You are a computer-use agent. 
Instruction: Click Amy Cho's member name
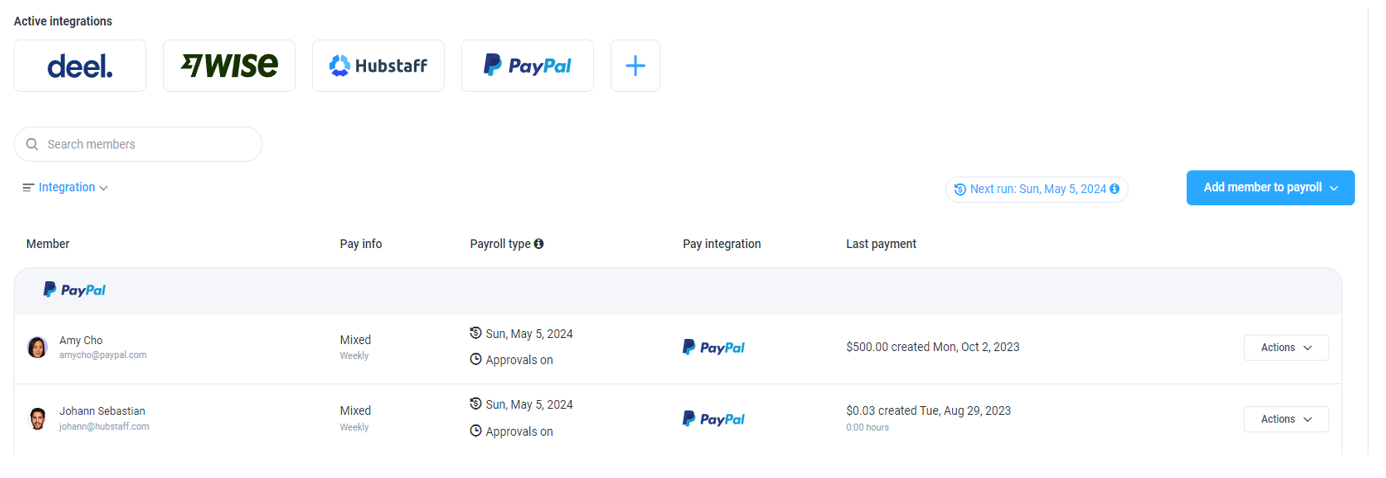click(x=81, y=340)
